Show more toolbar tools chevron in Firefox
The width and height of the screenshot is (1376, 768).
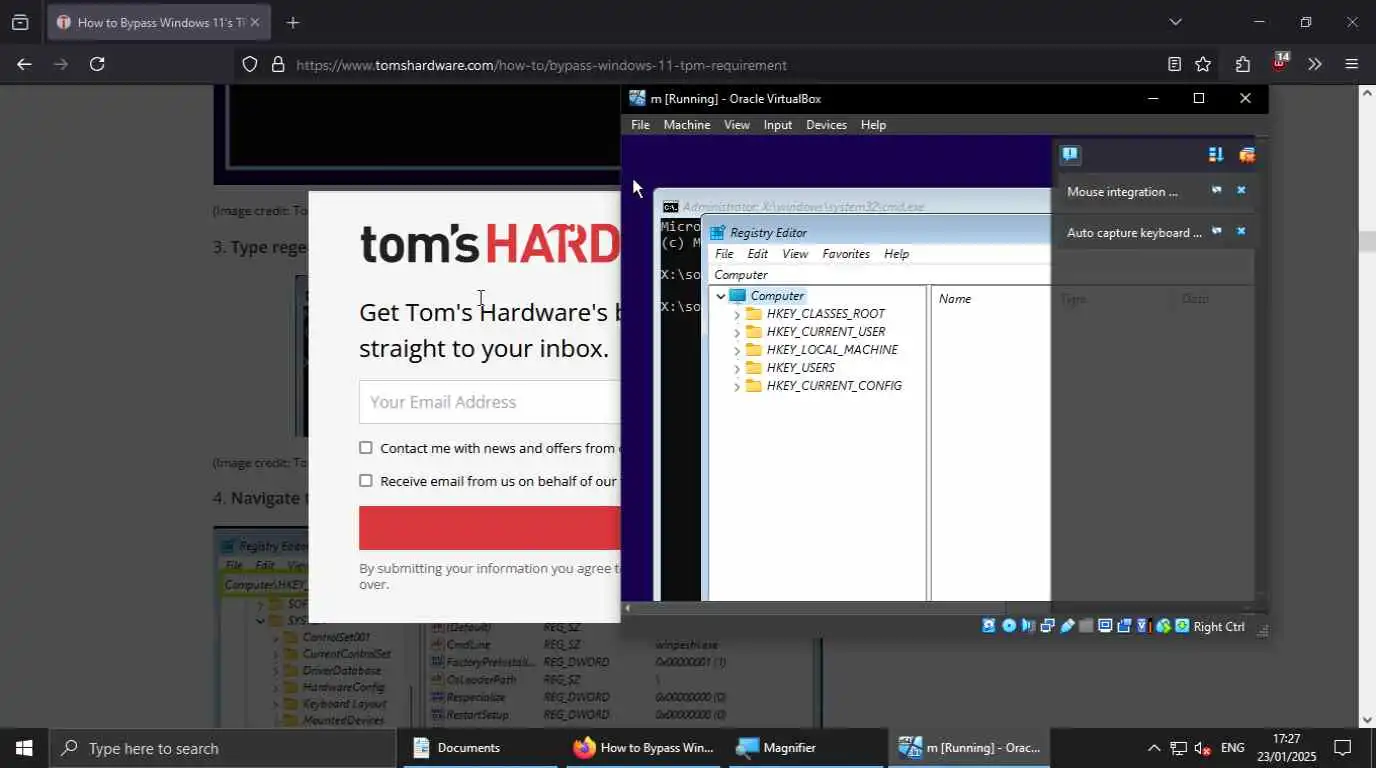pos(1315,64)
